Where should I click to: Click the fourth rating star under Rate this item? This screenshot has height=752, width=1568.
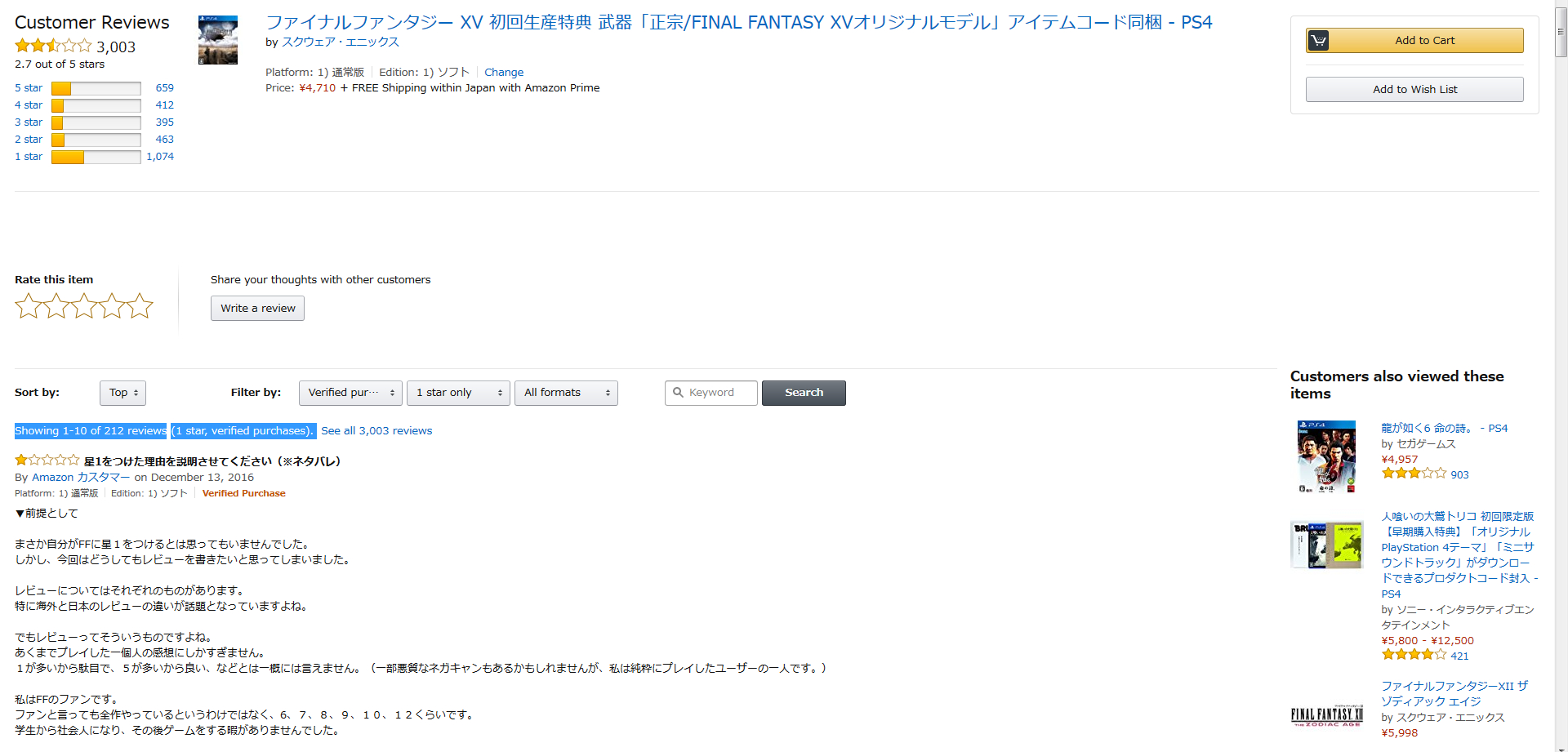112,306
